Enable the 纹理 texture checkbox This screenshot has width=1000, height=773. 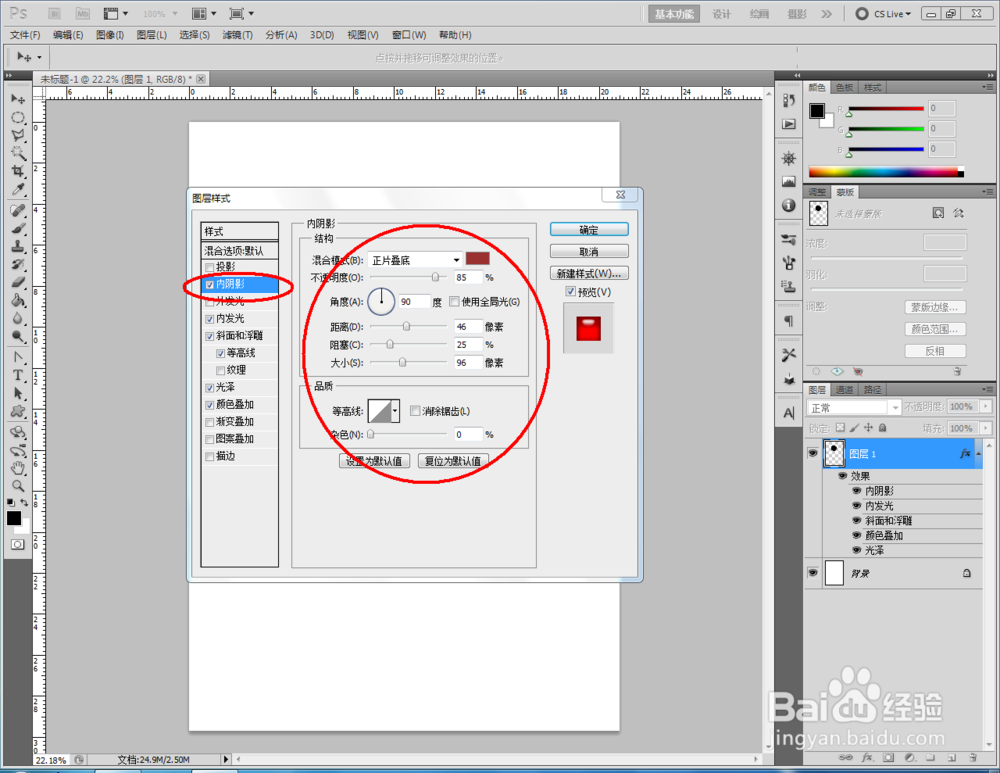221,371
